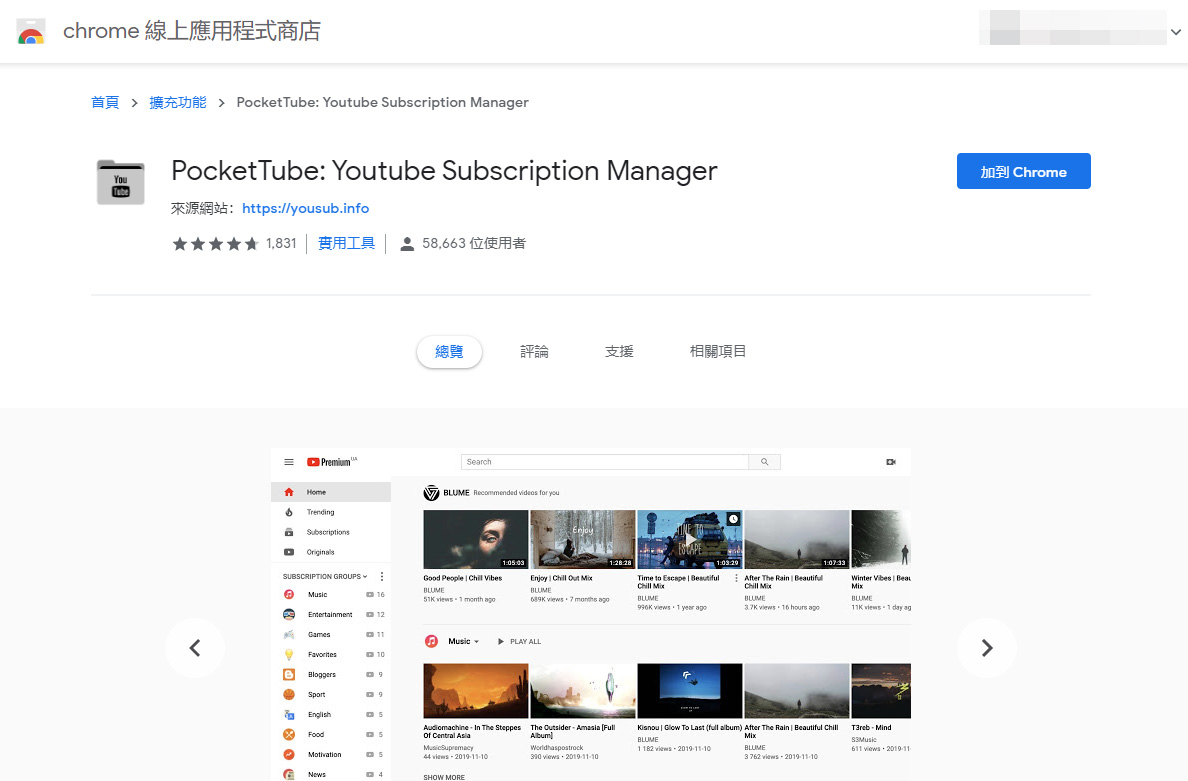Open the Music group icon
The image size is (1188, 781).
(x=289, y=595)
